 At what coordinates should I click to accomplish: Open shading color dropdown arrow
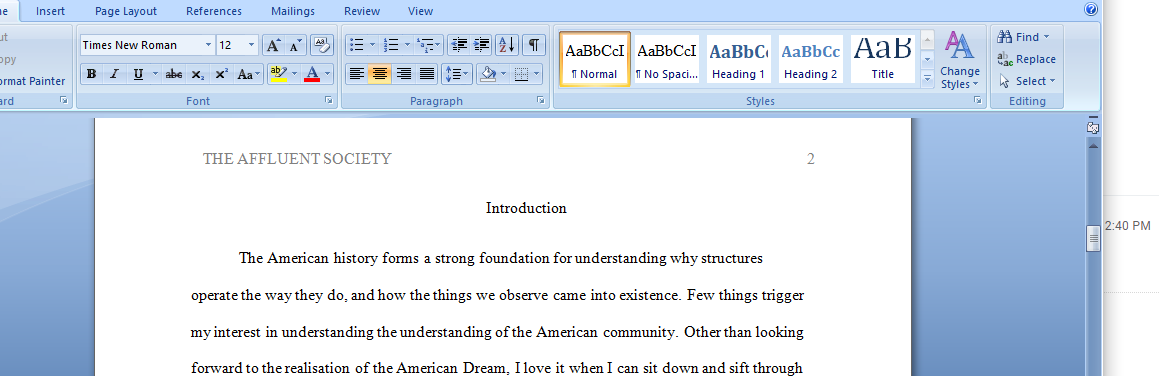[x=504, y=74]
